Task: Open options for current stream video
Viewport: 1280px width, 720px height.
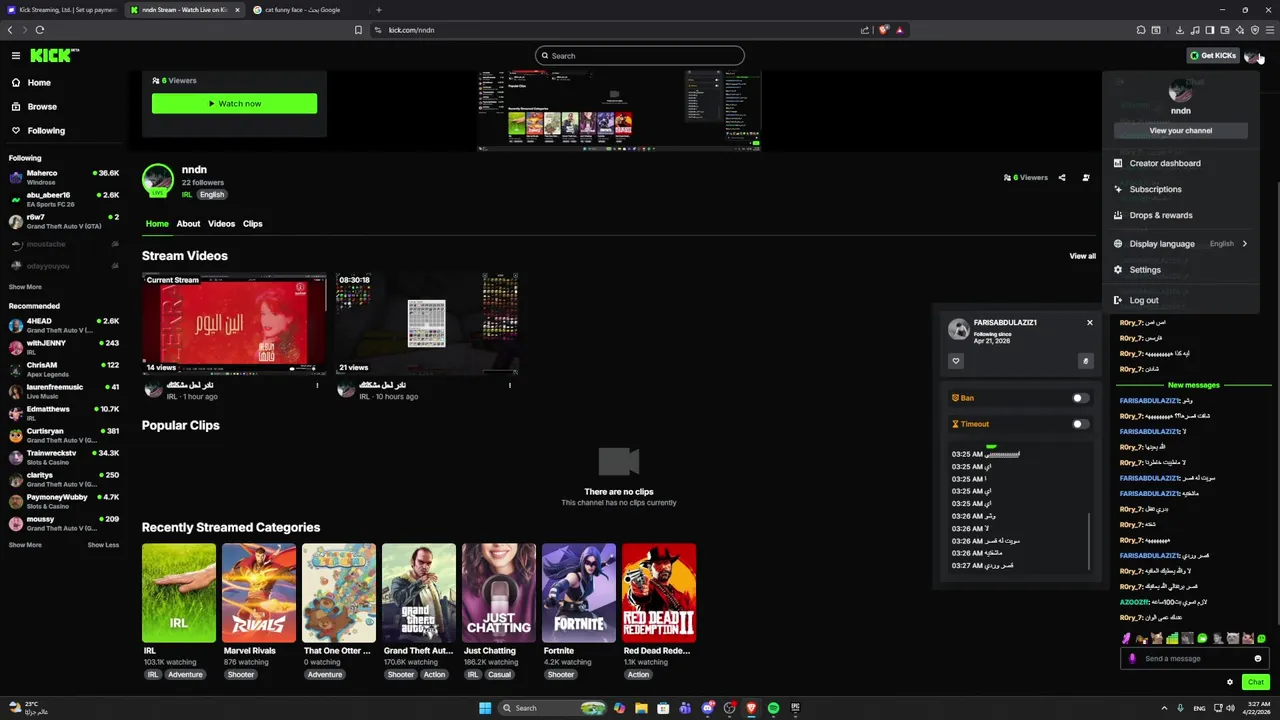Action: coord(317,385)
